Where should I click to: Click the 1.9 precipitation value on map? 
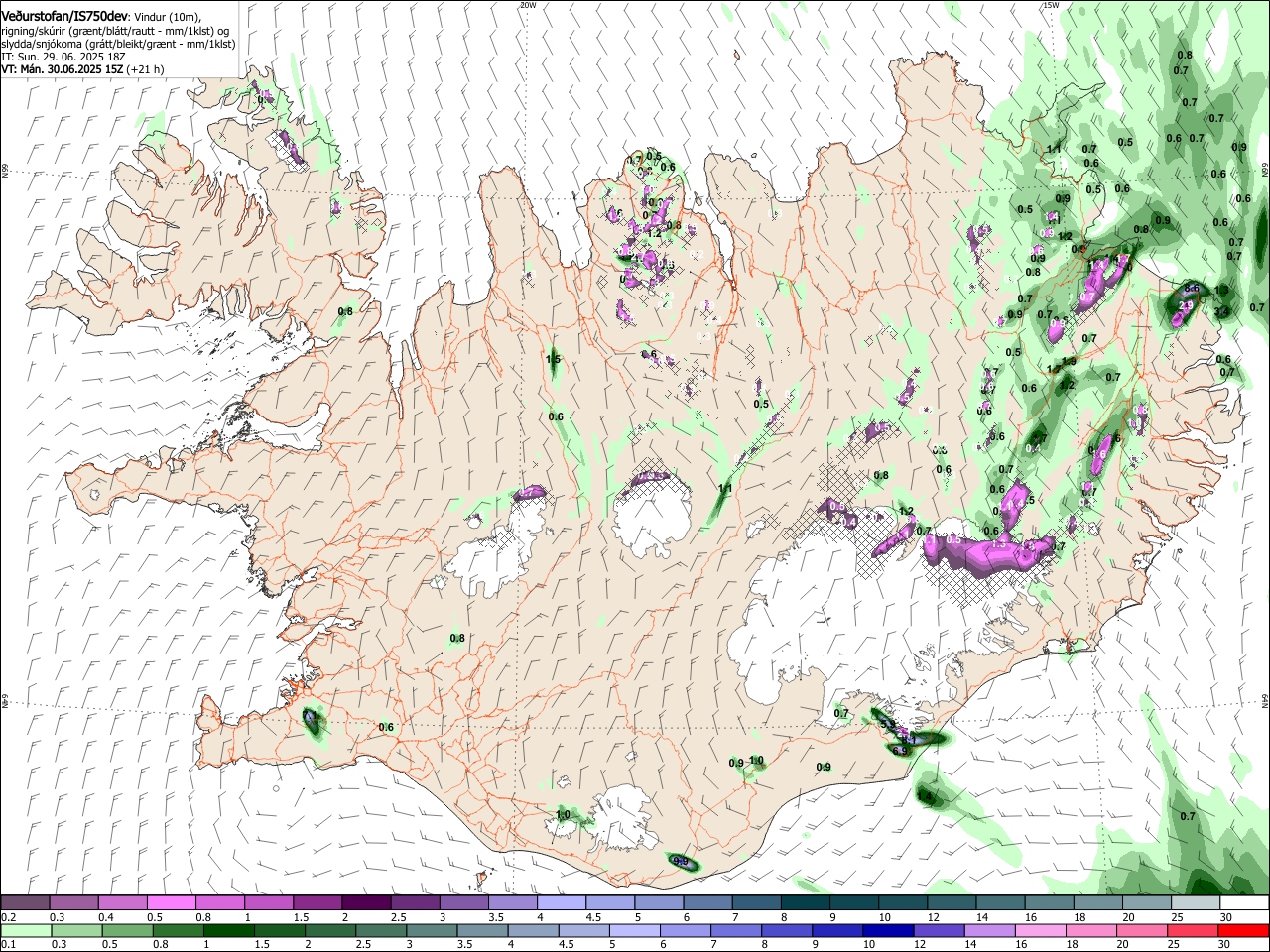[x=1069, y=361]
